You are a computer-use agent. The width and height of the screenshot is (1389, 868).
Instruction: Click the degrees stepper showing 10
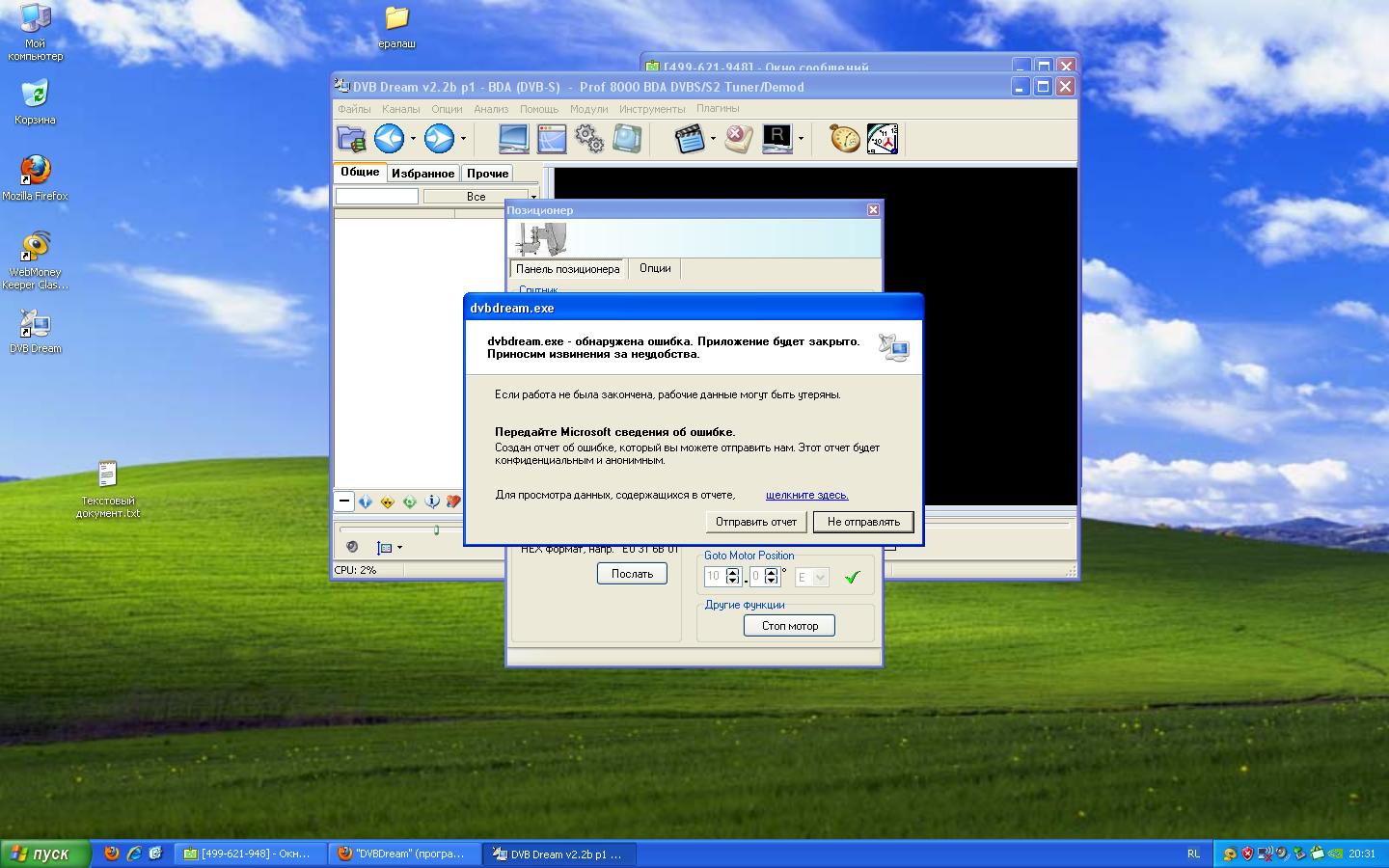722,577
